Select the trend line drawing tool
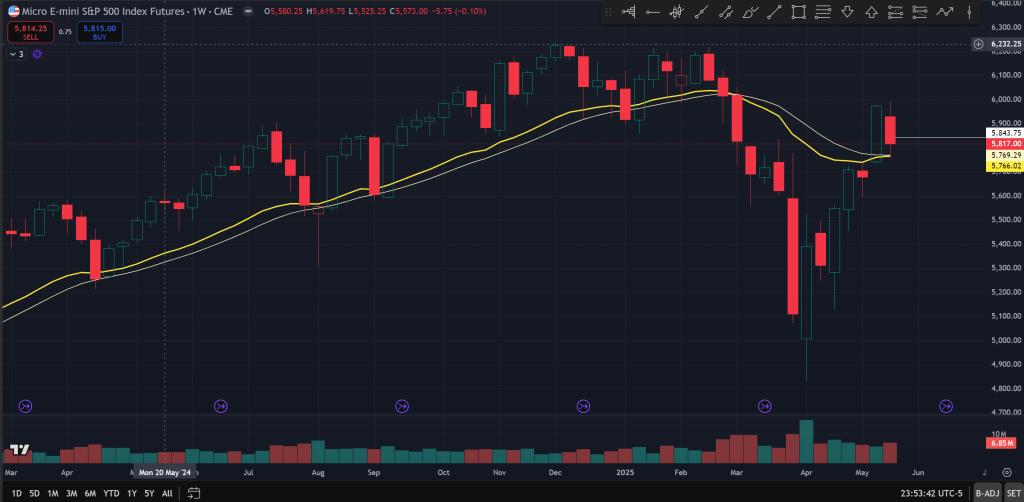This screenshot has height=502, width=1024. click(x=701, y=12)
